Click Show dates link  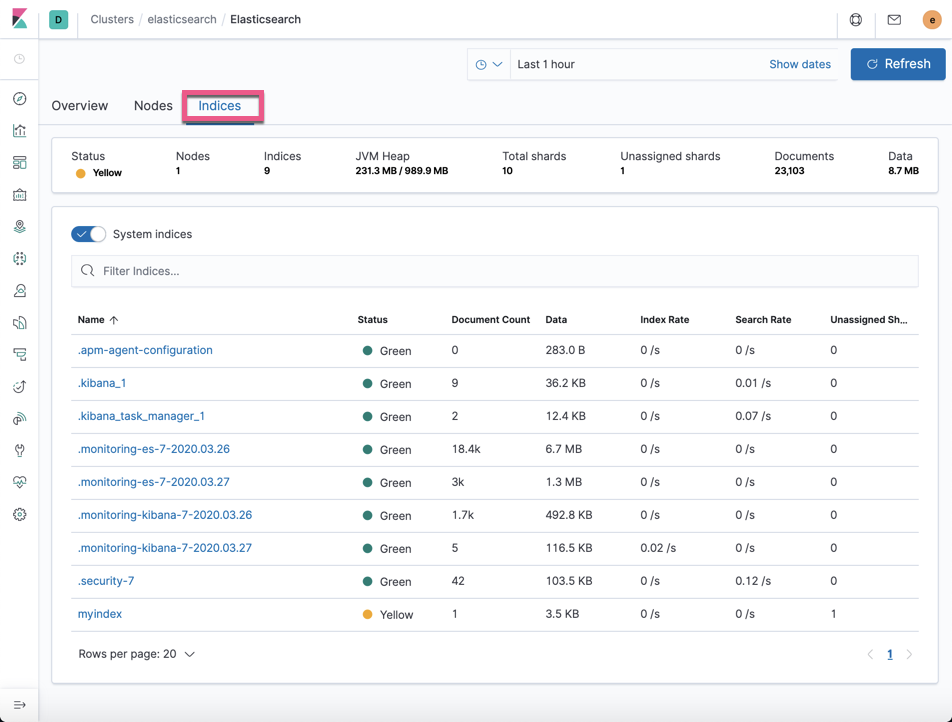pos(800,64)
